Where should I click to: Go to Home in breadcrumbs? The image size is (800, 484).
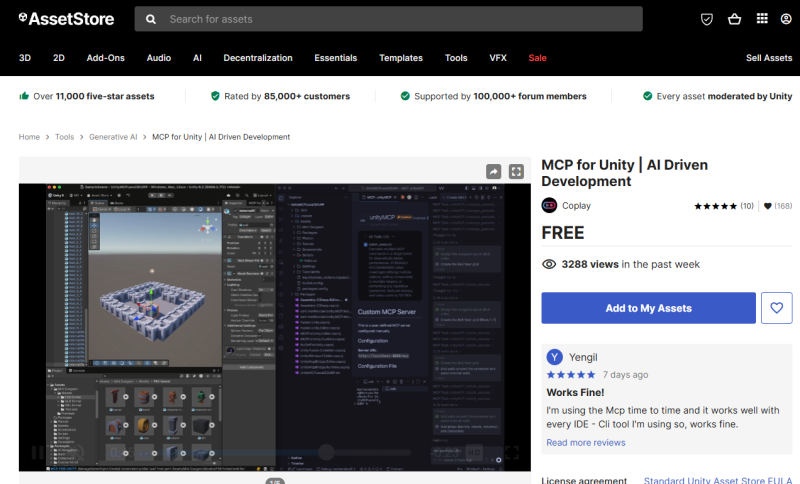point(29,137)
